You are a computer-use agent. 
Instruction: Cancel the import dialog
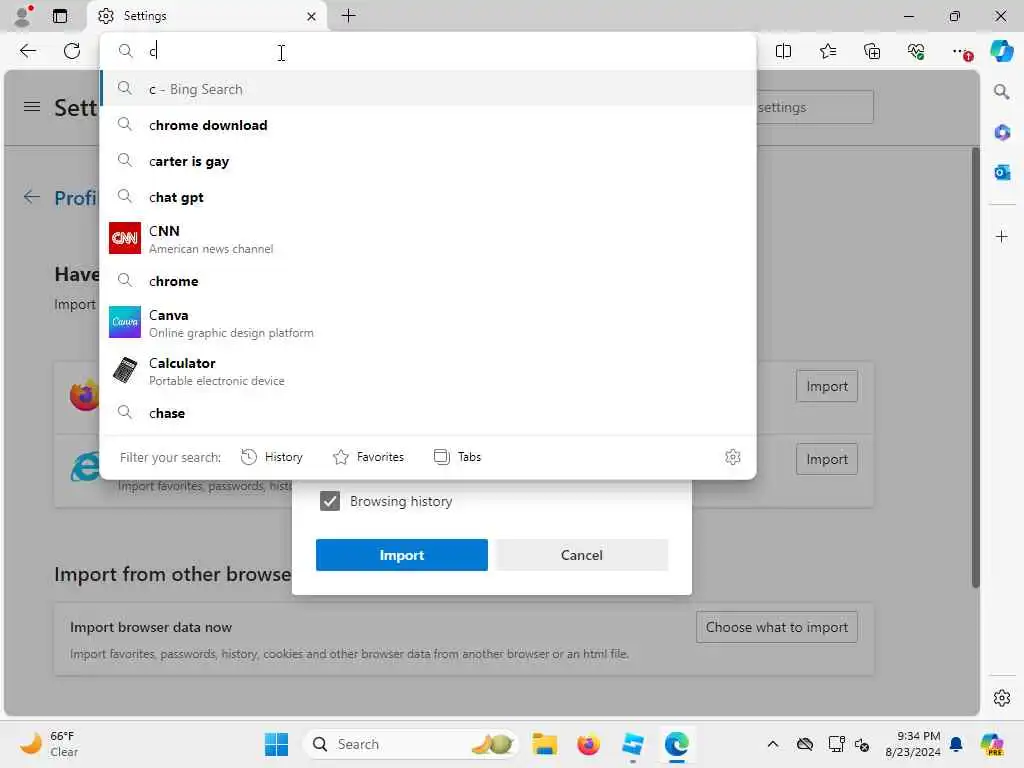click(581, 555)
